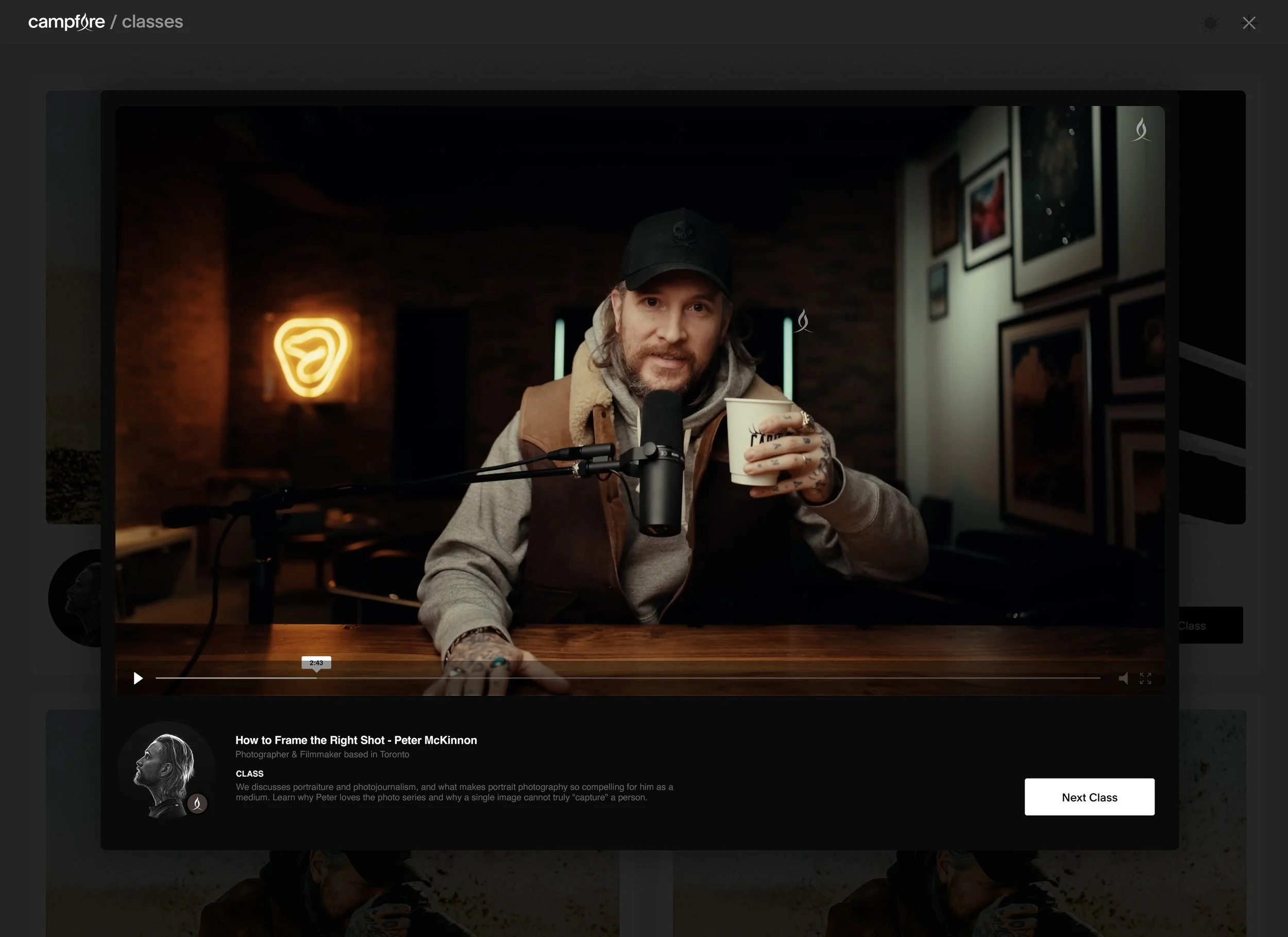Screen dimensions: 1288x937
Task: Click the flame icon beside the speaker's face
Action: pyautogui.click(x=803, y=321)
